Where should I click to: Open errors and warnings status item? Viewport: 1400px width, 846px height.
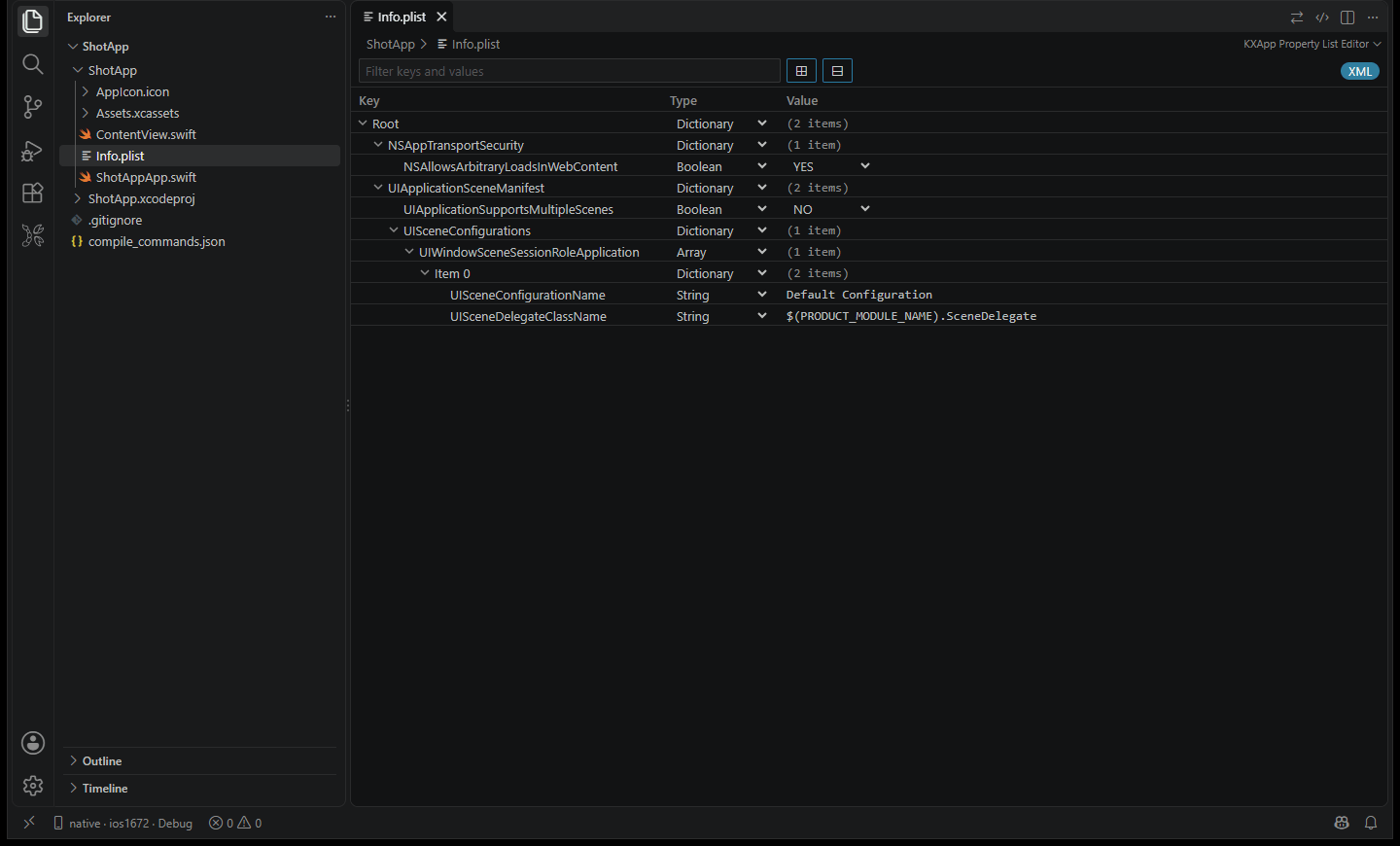(x=235, y=823)
